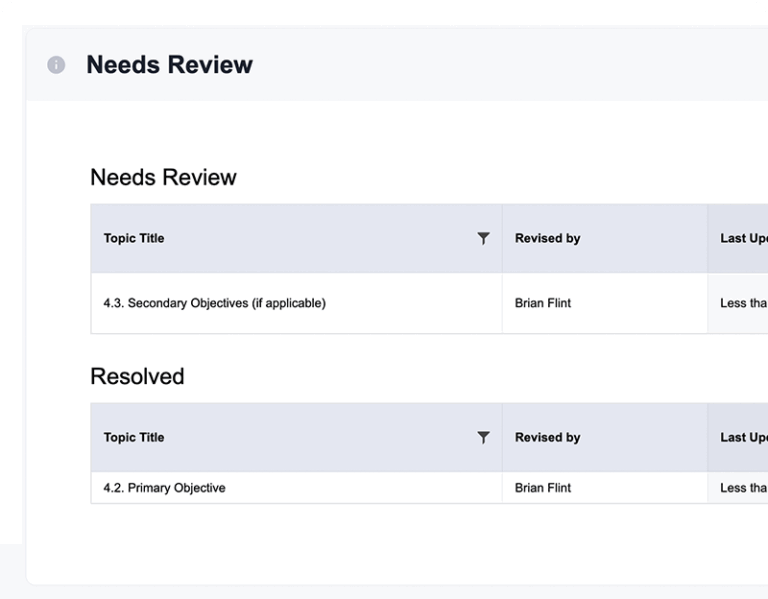Click the bold Needs Review panel title
768x599 pixels.
(x=169, y=65)
